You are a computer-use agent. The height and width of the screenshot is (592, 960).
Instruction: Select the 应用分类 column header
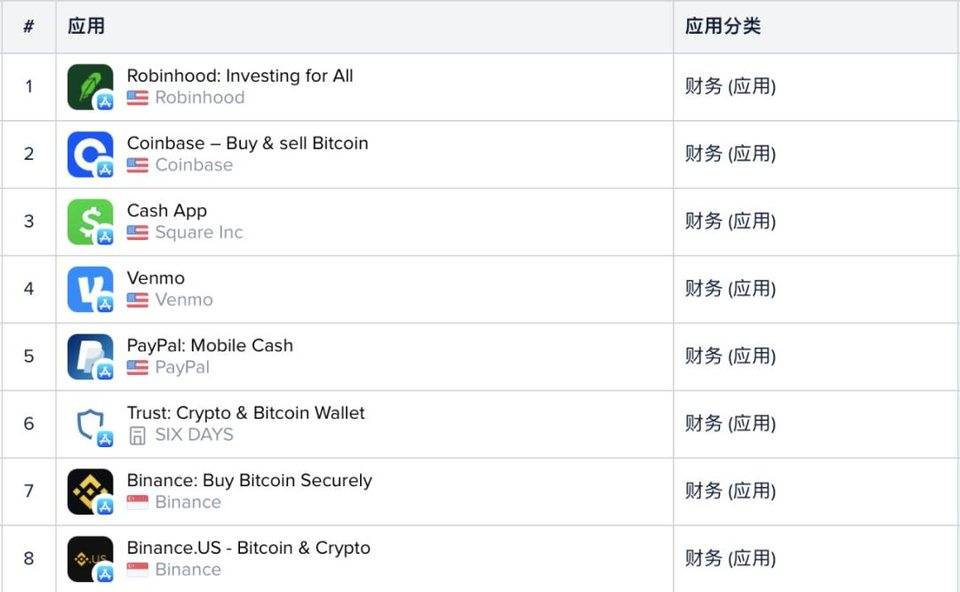click(x=723, y=26)
